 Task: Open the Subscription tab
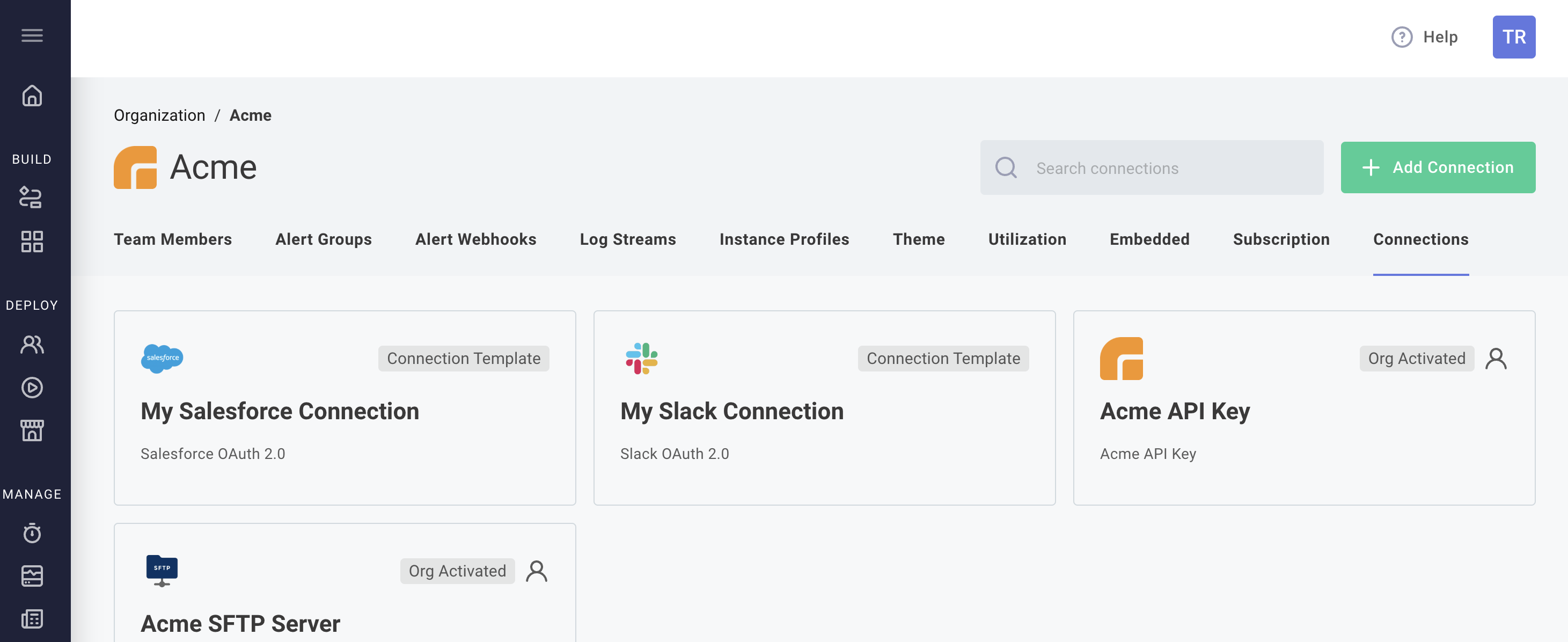1281,239
